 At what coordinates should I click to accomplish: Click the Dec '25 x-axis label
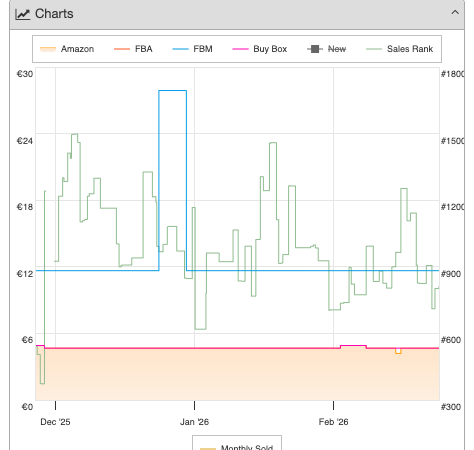click(x=55, y=422)
